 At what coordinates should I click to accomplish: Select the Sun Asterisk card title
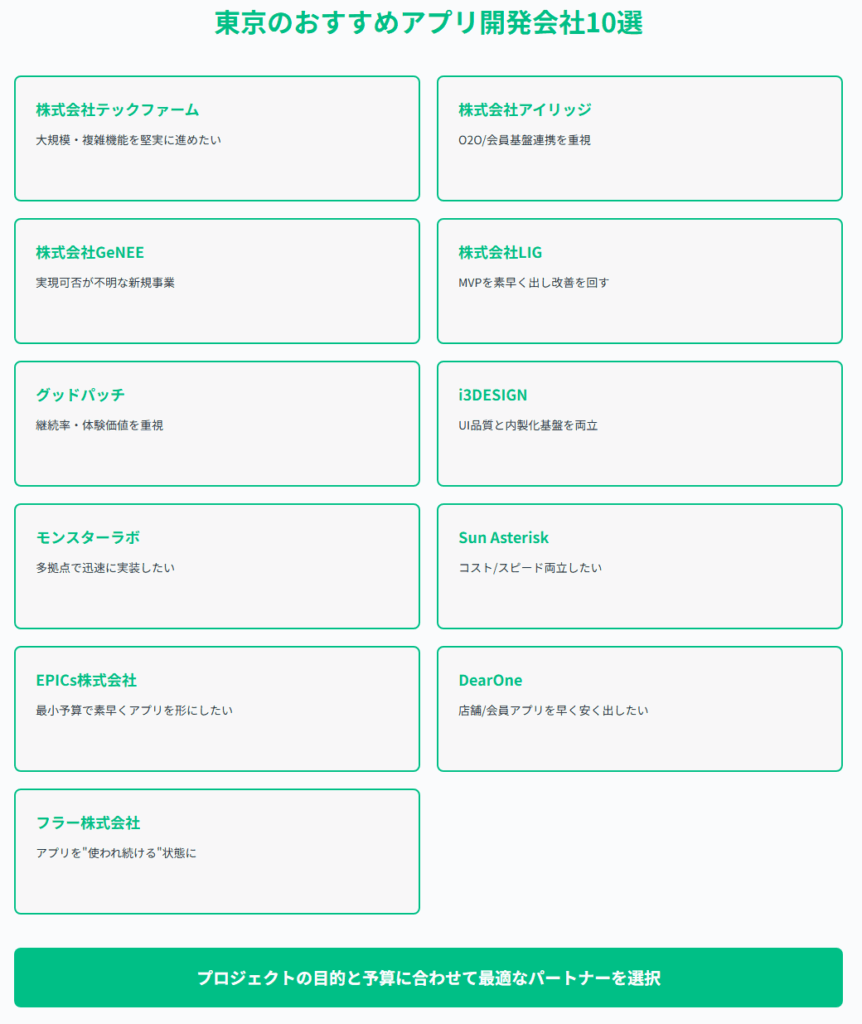(x=503, y=538)
